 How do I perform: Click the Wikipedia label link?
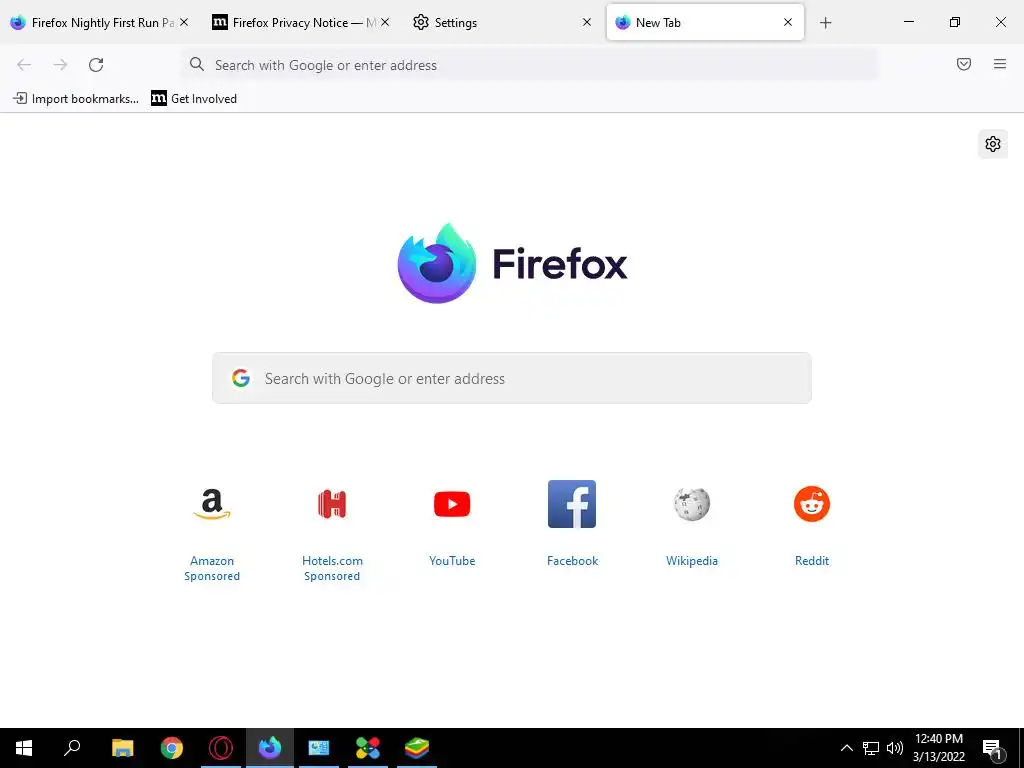pyautogui.click(x=692, y=561)
